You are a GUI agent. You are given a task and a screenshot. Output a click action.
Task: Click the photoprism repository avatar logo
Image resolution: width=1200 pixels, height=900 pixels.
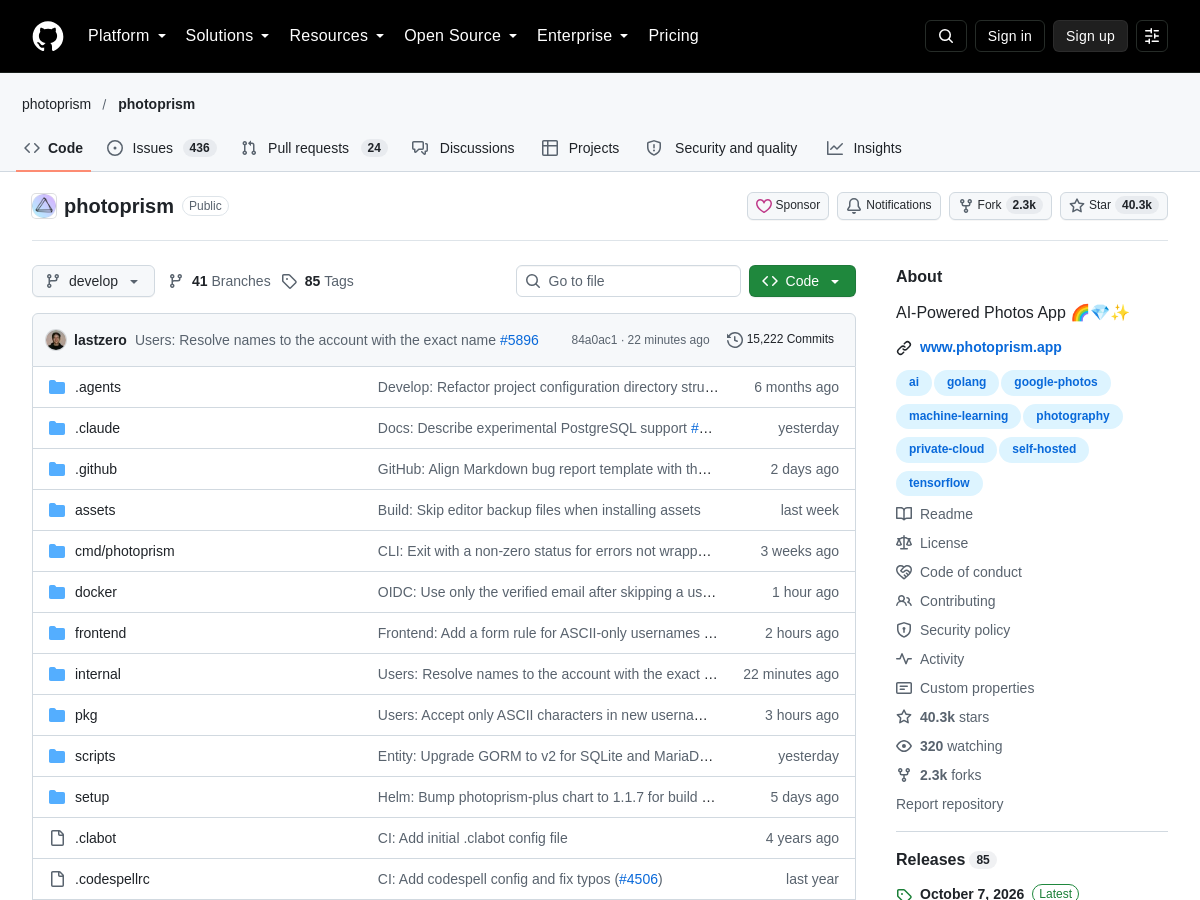coord(44,206)
